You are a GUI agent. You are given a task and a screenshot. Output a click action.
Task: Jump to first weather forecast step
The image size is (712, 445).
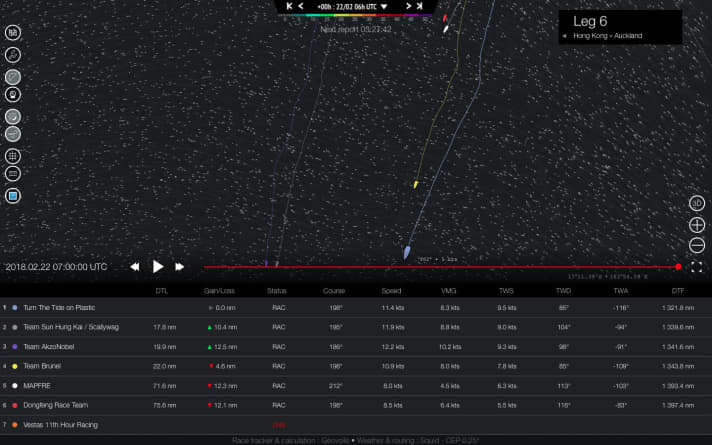289,6
